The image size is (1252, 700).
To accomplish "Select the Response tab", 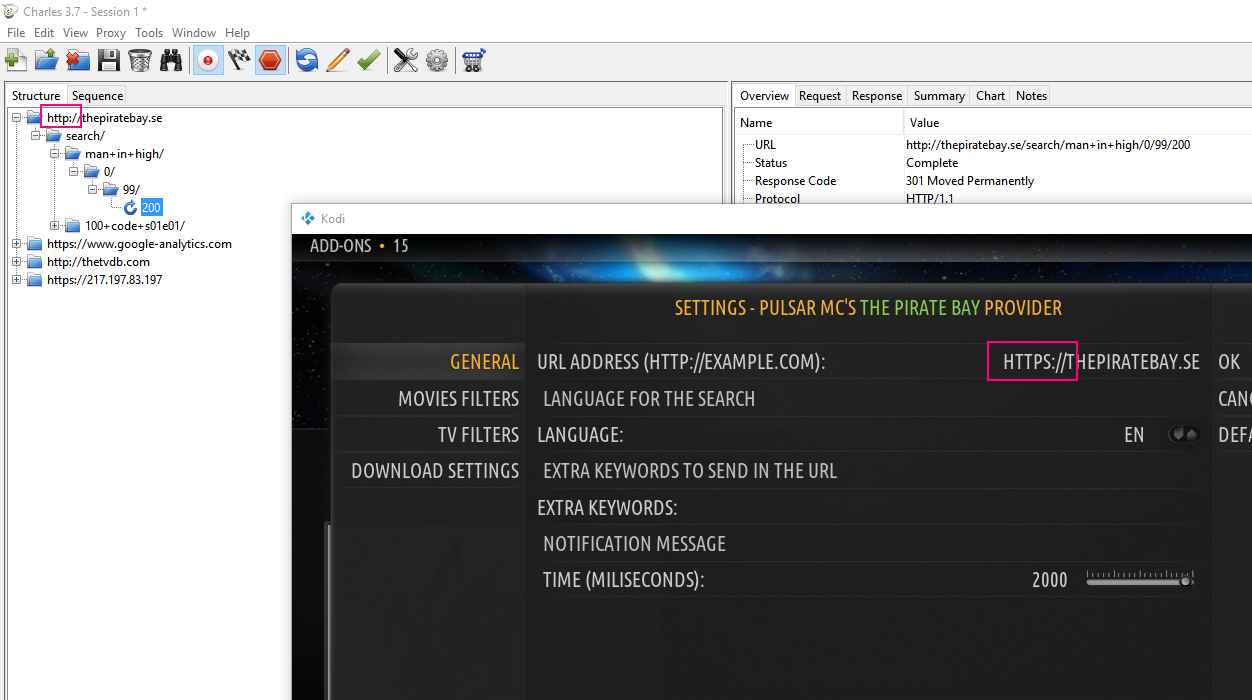I will pos(877,96).
